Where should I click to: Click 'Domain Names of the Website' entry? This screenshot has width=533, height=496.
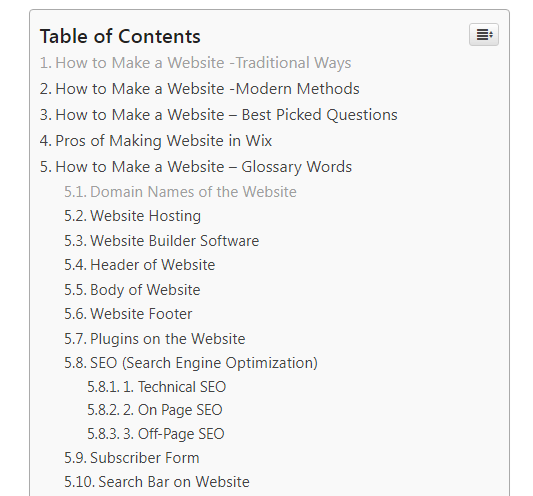pos(180,192)
